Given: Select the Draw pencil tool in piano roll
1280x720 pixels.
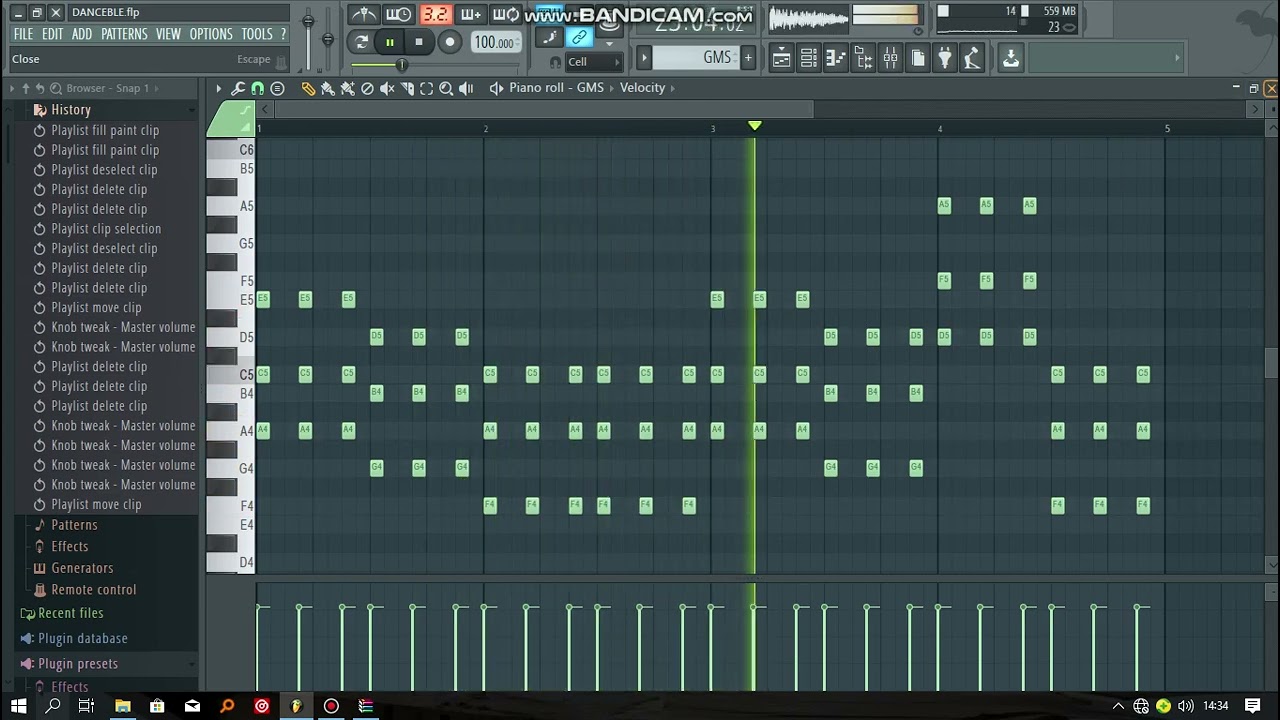Looking at the screenshot, I should 308,88.
